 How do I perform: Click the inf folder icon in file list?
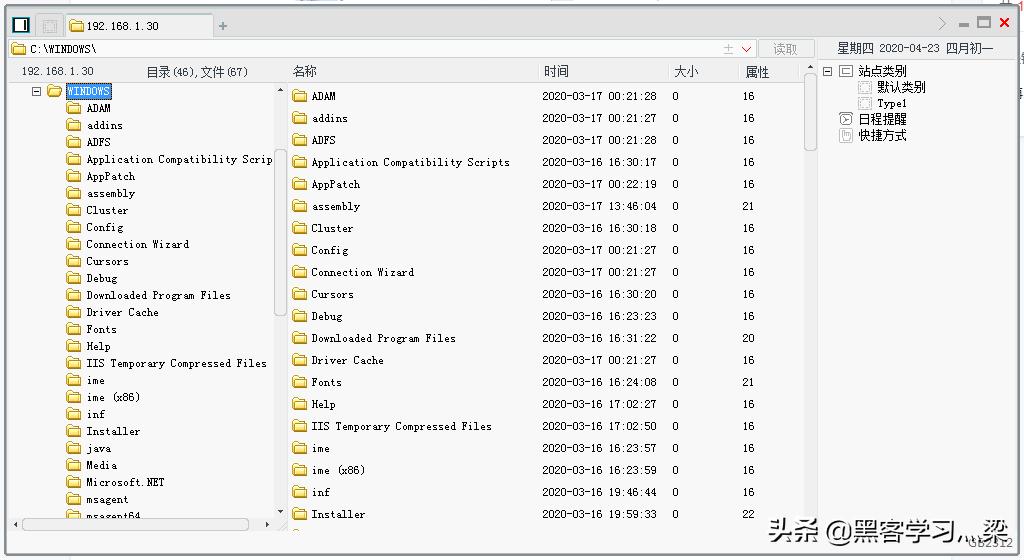tap(300, 492)
